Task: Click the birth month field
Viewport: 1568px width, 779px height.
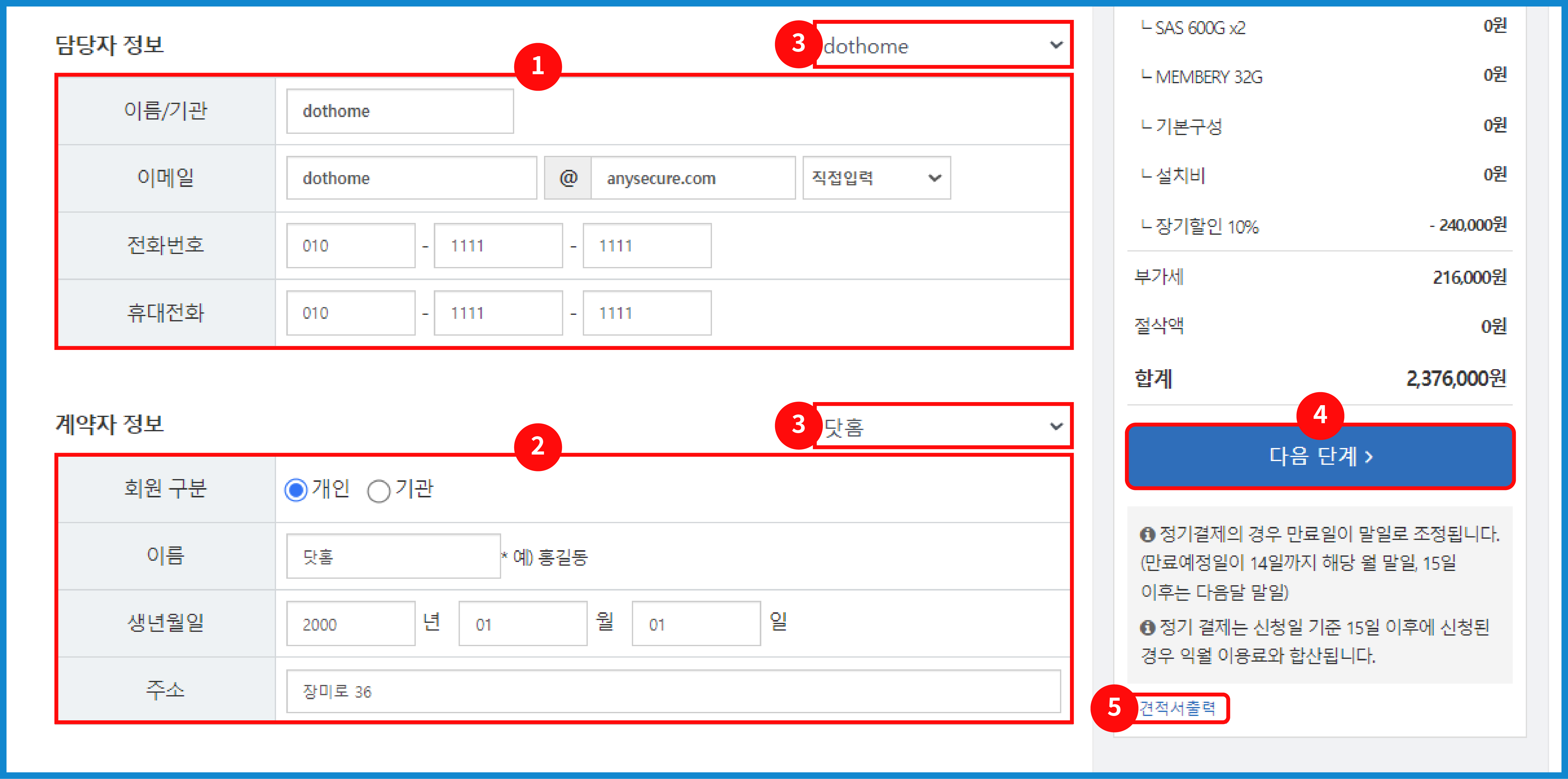Action: pyautogui.click(x=523, y=624)
